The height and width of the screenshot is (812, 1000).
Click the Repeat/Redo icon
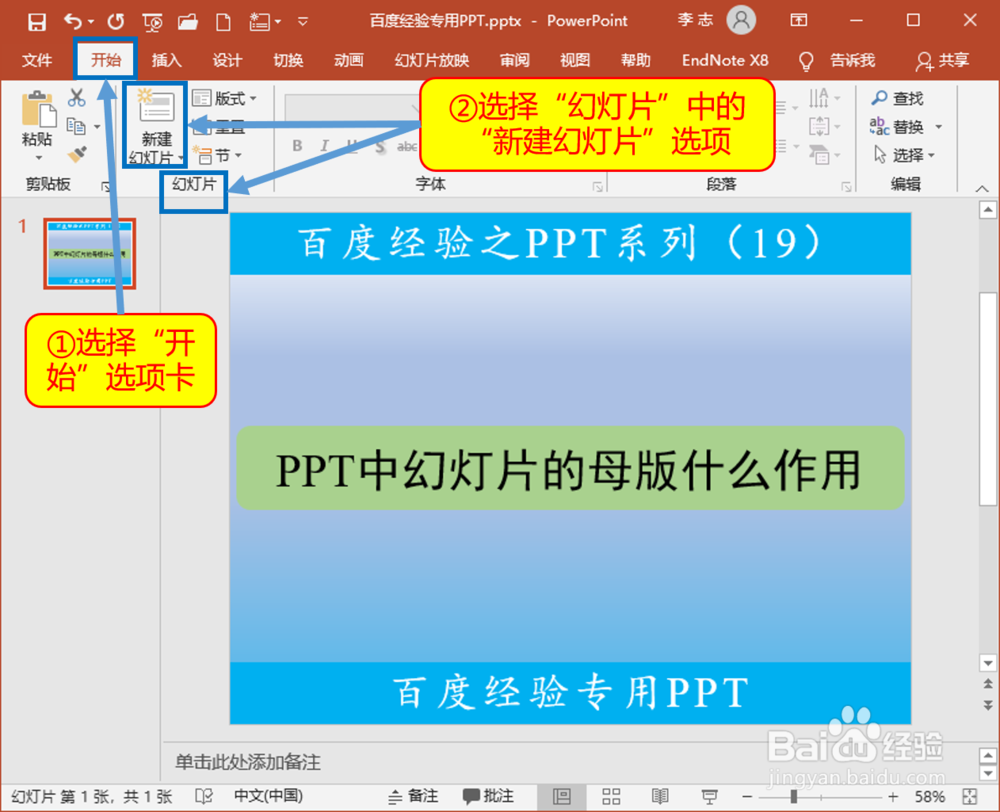116,22
